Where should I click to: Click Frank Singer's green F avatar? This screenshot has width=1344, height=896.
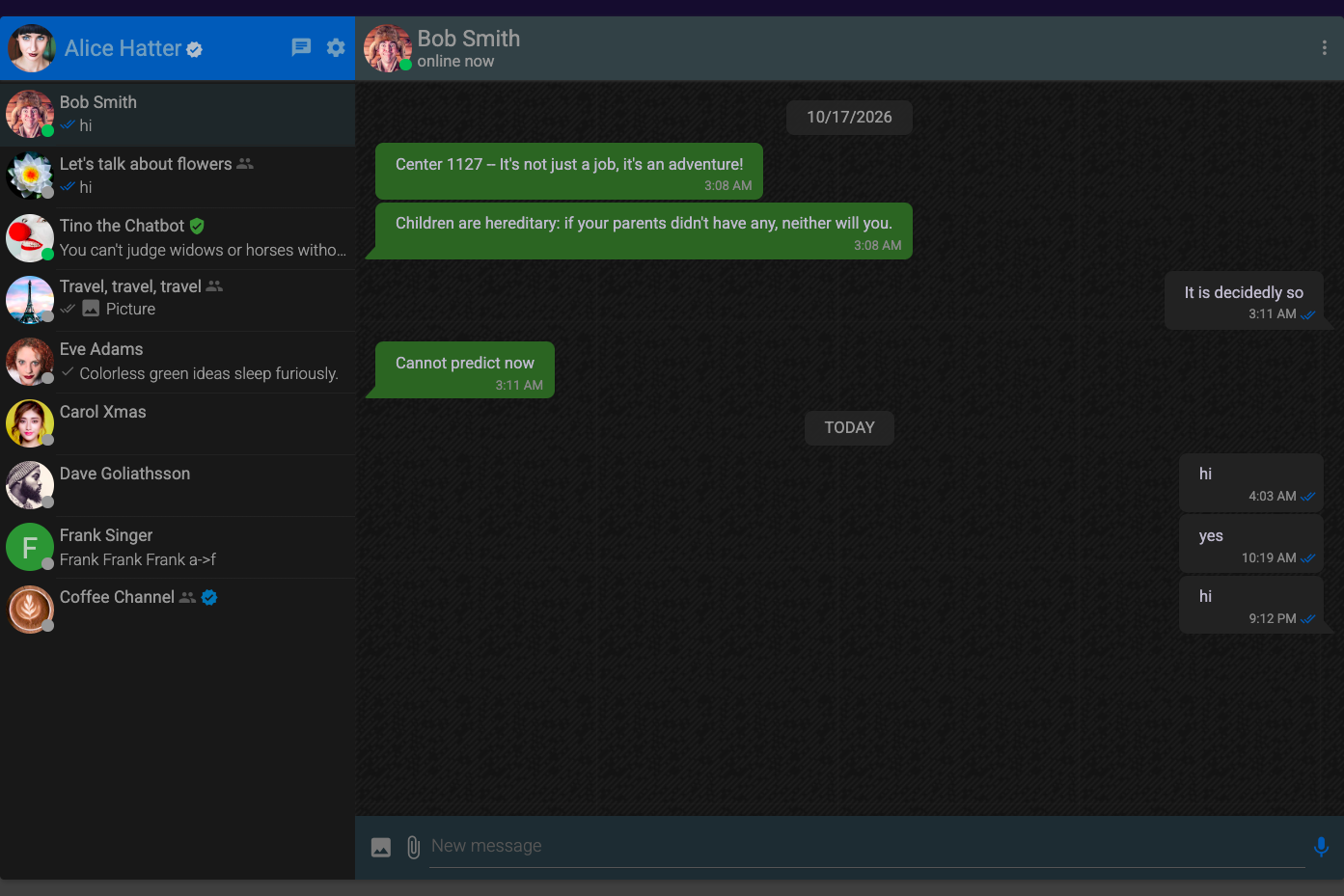30,547
